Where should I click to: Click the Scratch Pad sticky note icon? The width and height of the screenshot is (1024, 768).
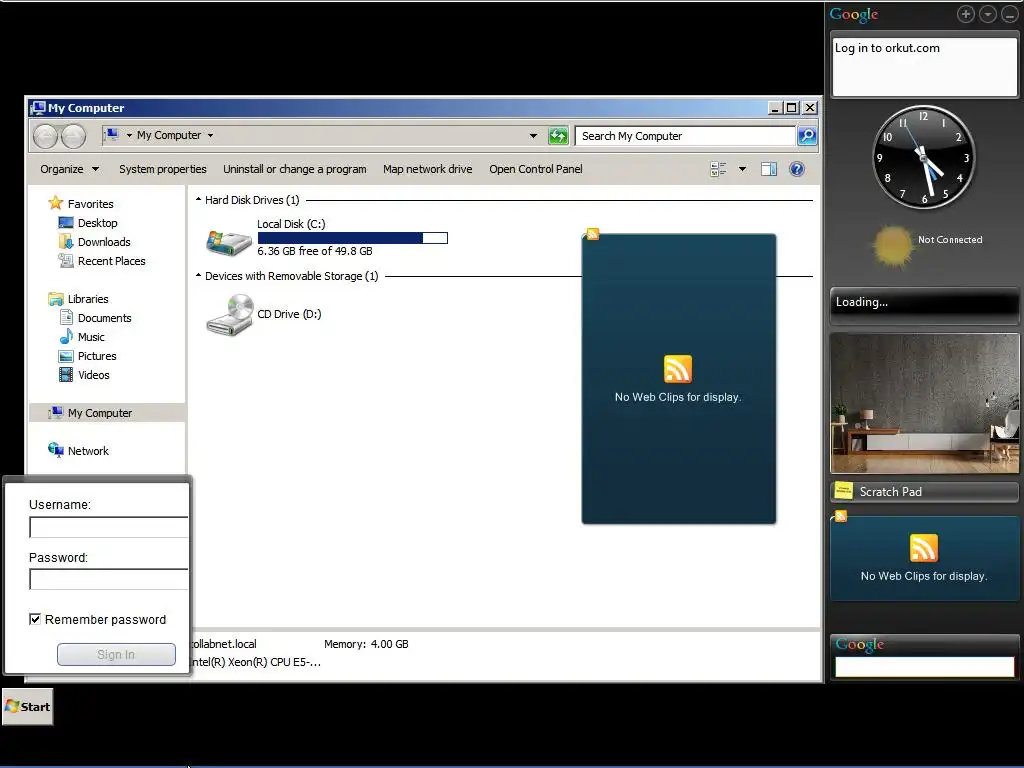[x=844, y=491]
